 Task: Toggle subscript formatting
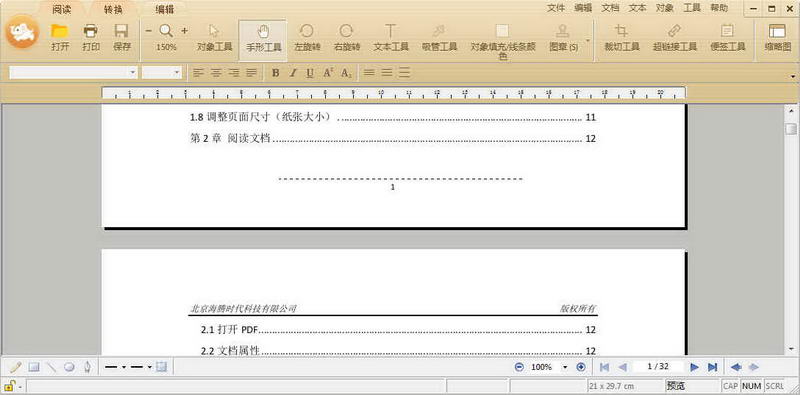[x=346, y=73]
